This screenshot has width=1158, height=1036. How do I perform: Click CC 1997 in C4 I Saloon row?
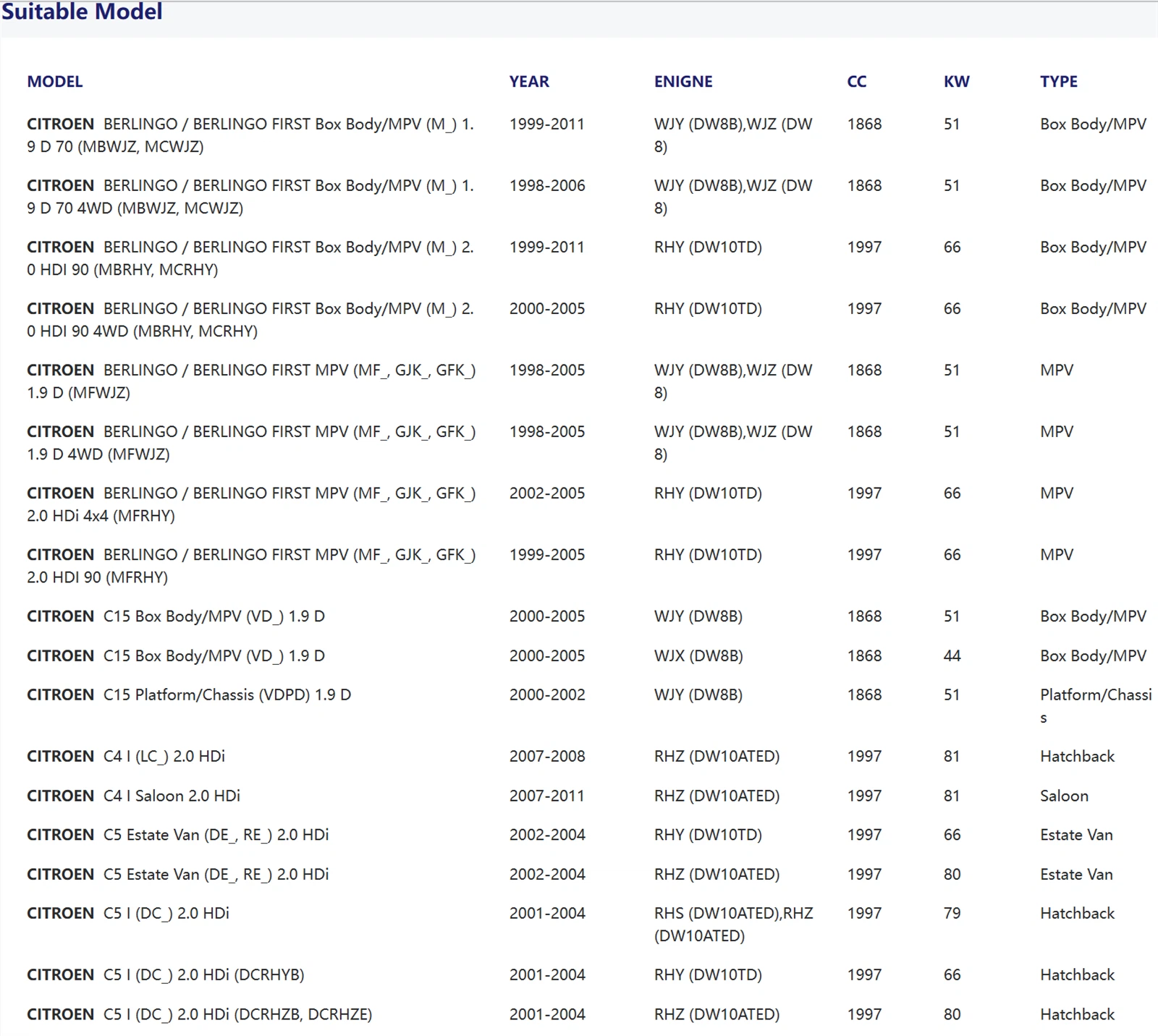(x=864, y=796)
